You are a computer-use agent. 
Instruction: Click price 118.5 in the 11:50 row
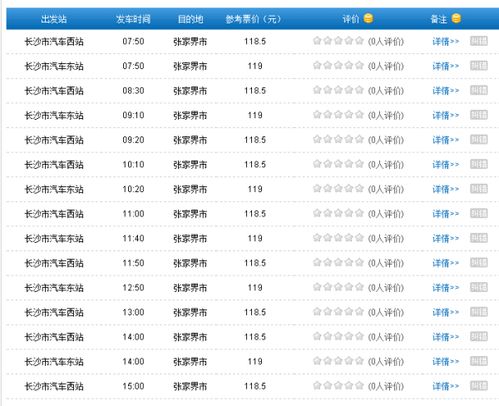click(x=255, y=263)
